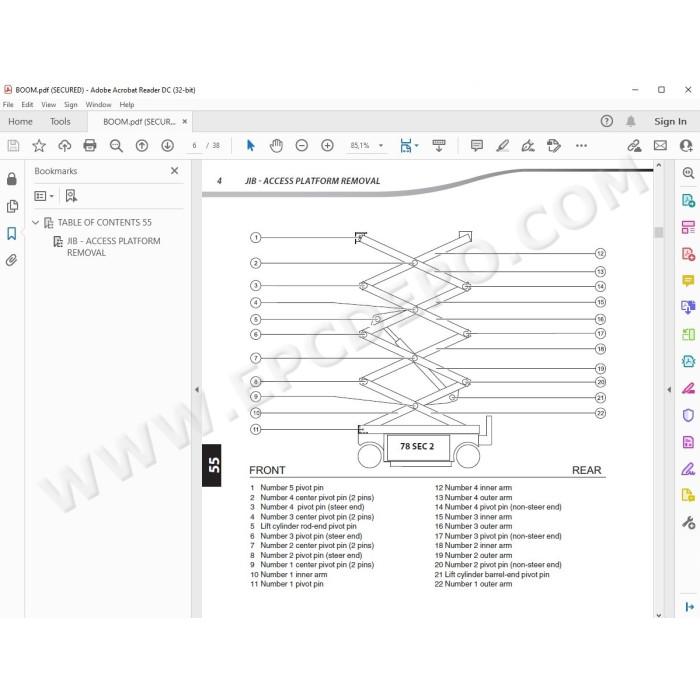Open the Sign menu
The image size is (700, 700).
[71, 104]
